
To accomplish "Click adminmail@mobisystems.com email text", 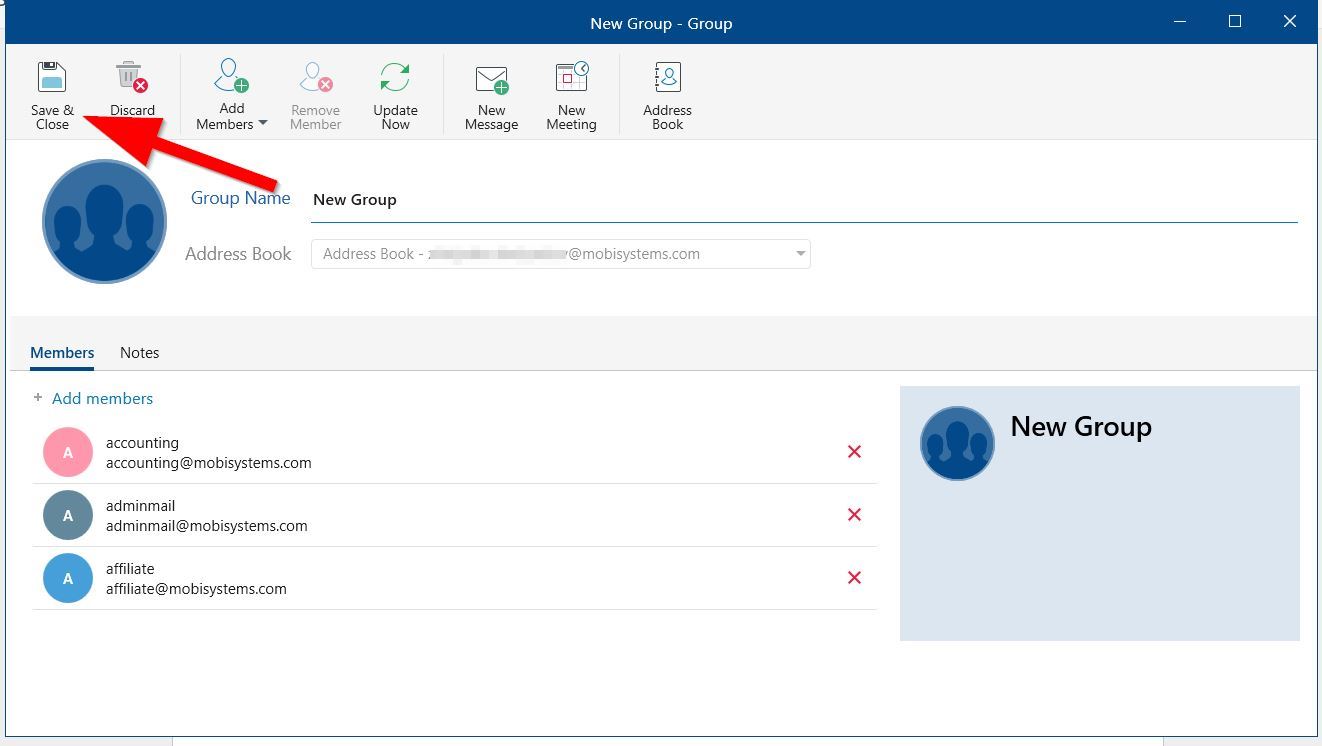I will click(207, 526).
